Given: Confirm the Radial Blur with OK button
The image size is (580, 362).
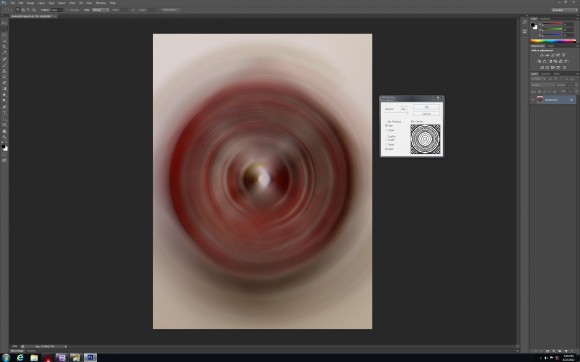Looking at the screenshot, I should pos(426,107).
